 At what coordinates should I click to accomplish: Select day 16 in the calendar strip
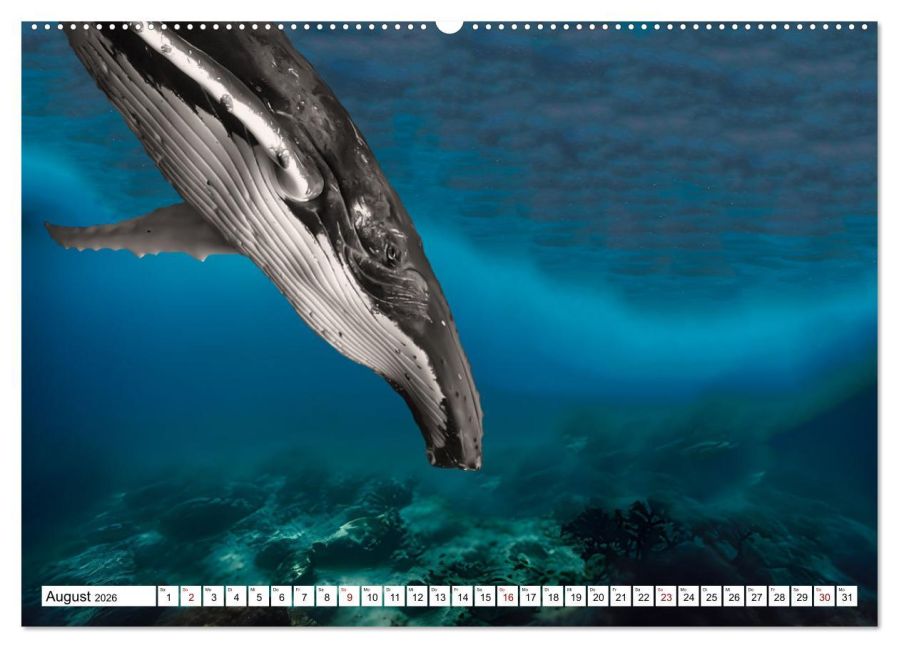pyautogui.click(x=508, y=596)
